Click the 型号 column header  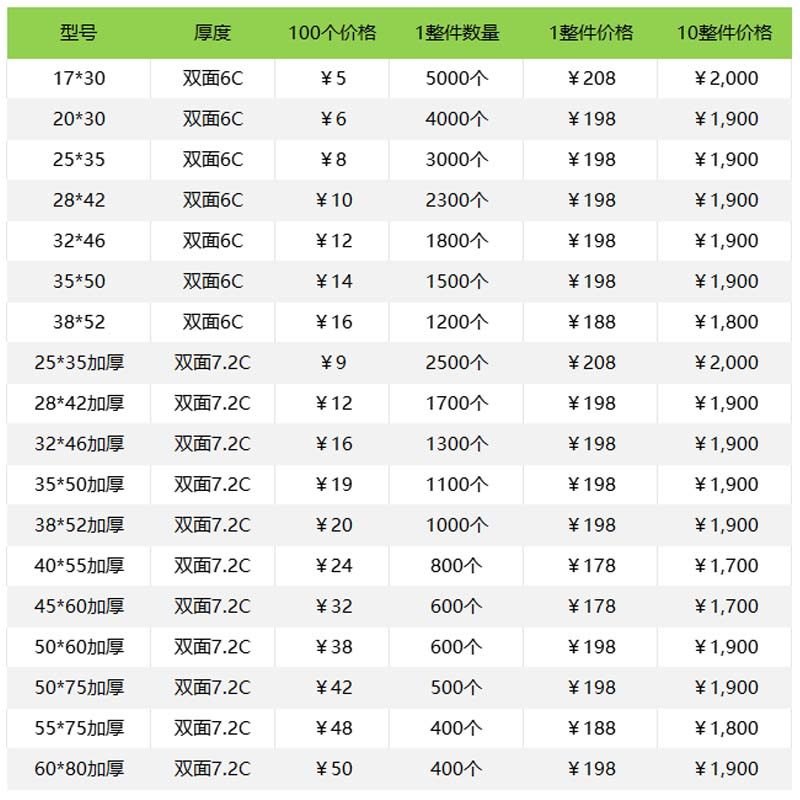coord(79,33)
